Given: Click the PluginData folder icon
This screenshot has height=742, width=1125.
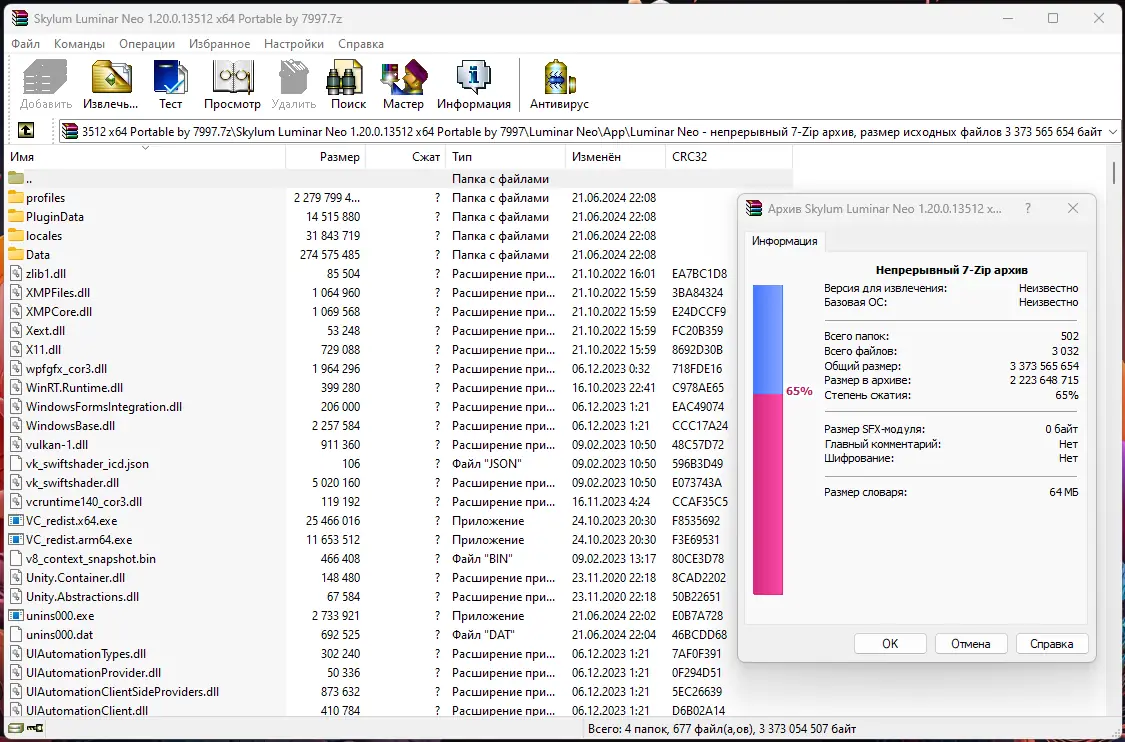Looking at the screenshot, I should [16, 217].
